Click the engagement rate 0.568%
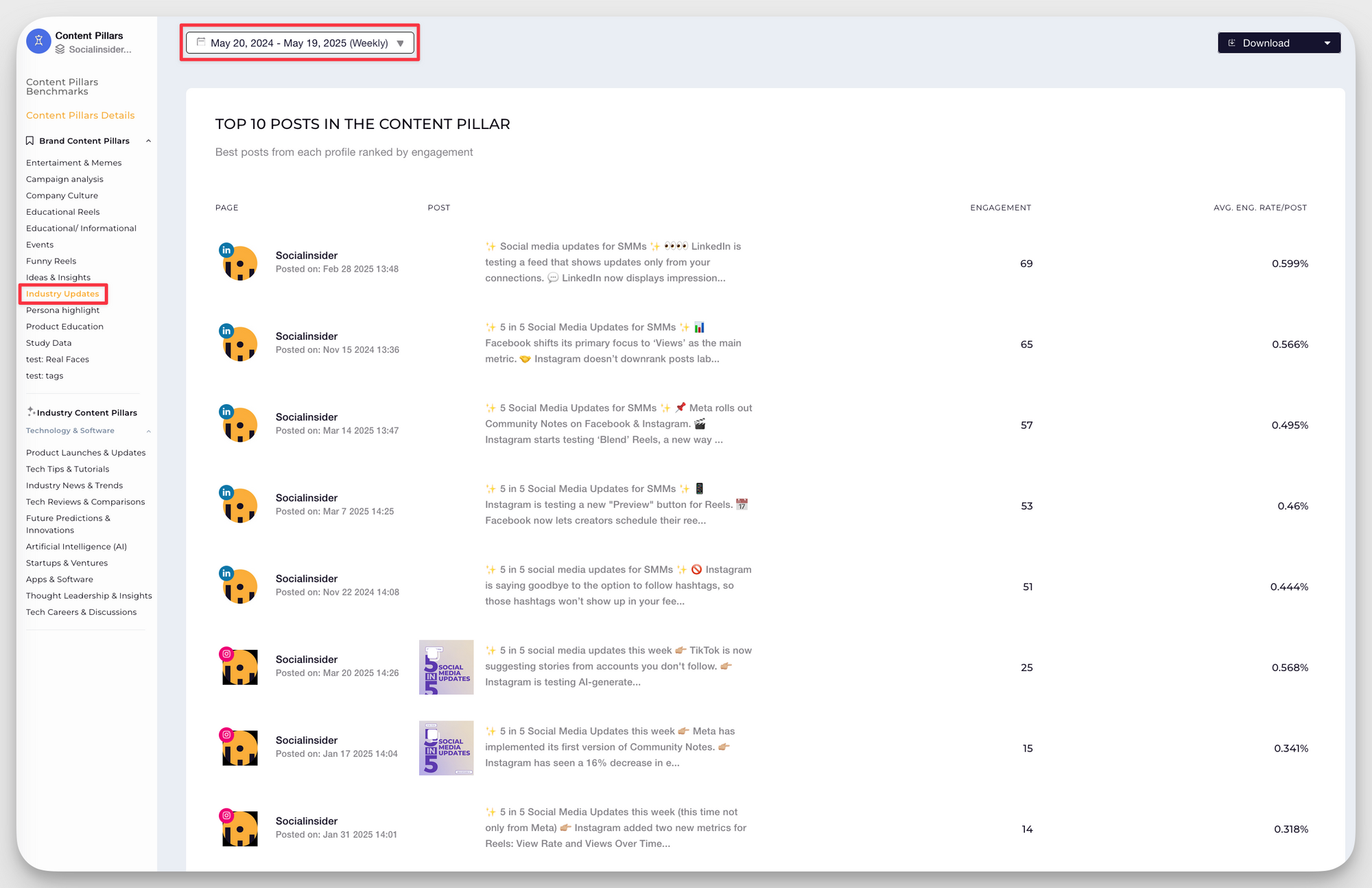 tap(1290, 668)
